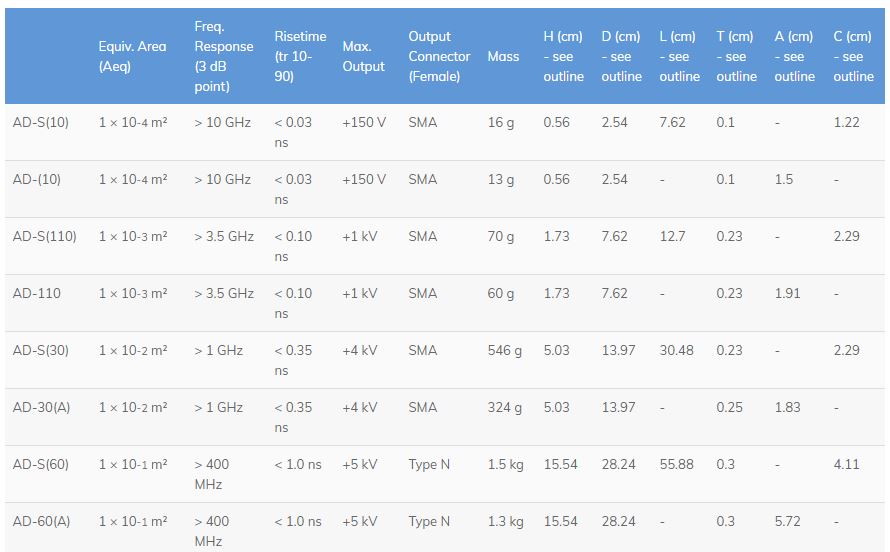Click the 546 g mass cell
The height and width of the screenshot is (552, 890).
pyautogui.click(x=504, y=350)
